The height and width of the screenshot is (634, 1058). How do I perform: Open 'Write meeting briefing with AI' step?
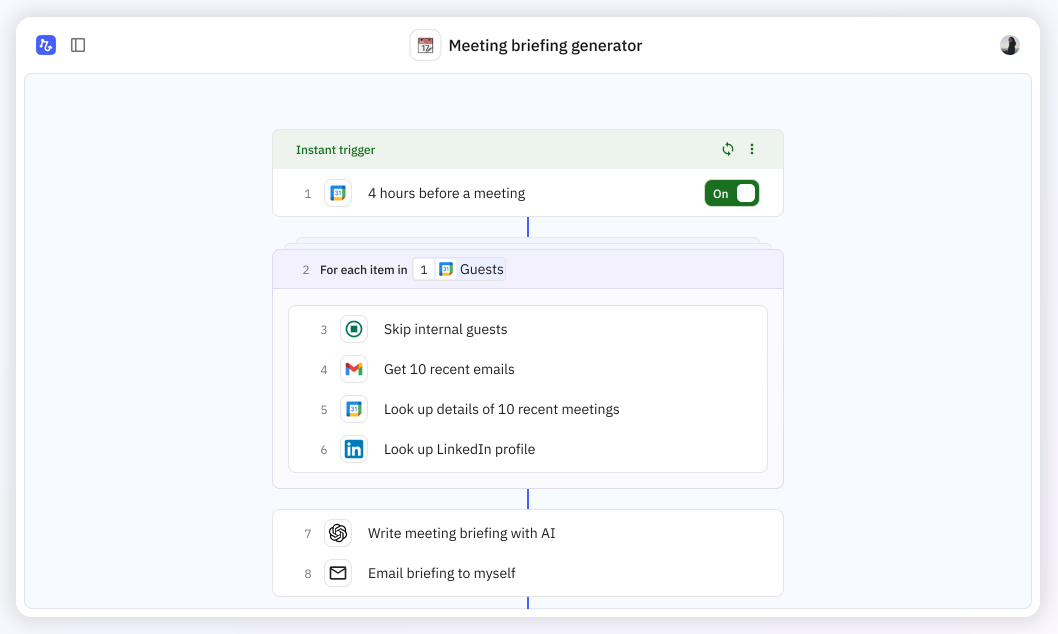coord(461,533)
